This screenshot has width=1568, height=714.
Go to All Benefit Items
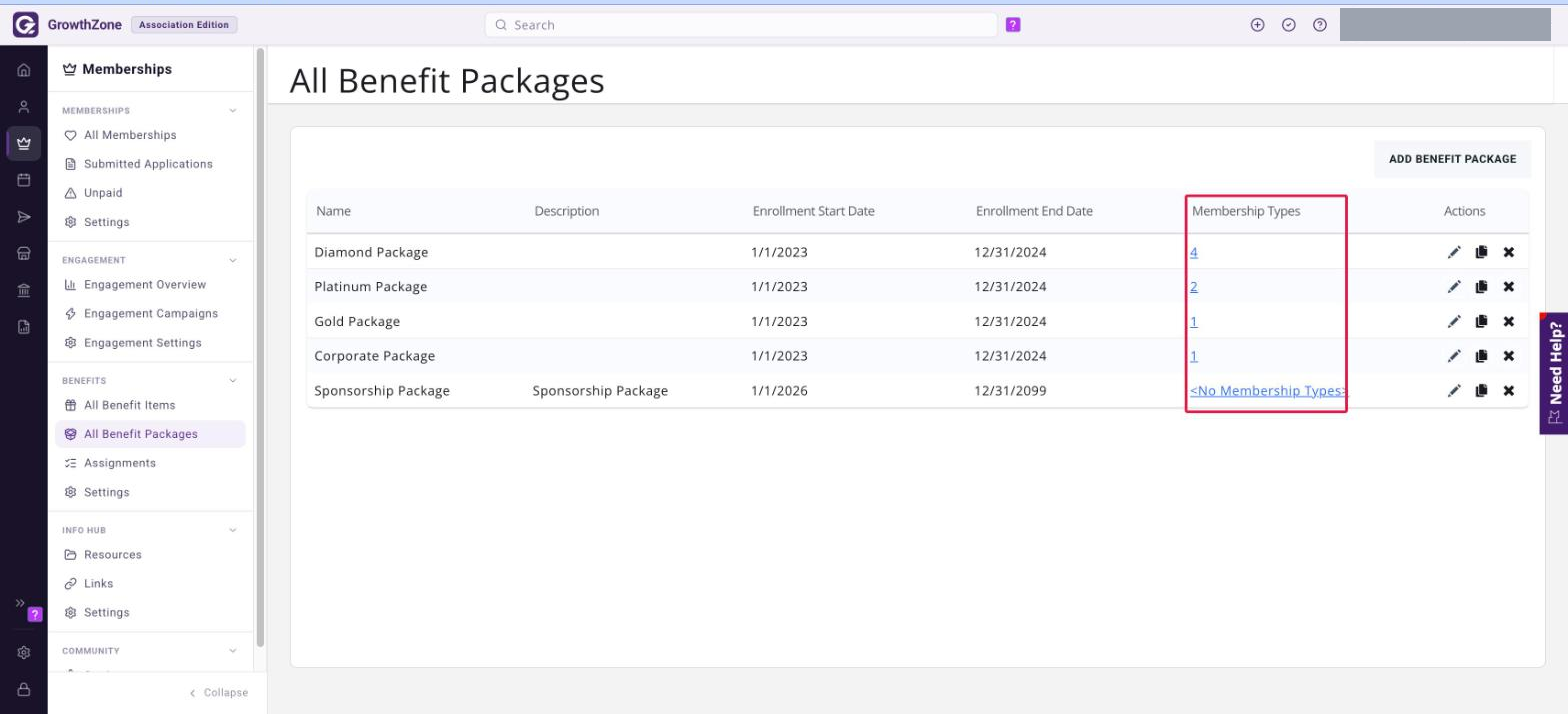[130, 405]
